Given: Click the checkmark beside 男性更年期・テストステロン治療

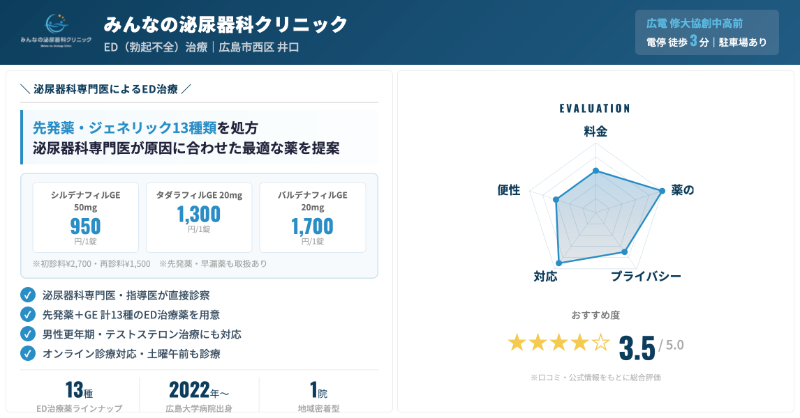Looking at the screenshot, I should pyautogui.click(x=28, y=334).
